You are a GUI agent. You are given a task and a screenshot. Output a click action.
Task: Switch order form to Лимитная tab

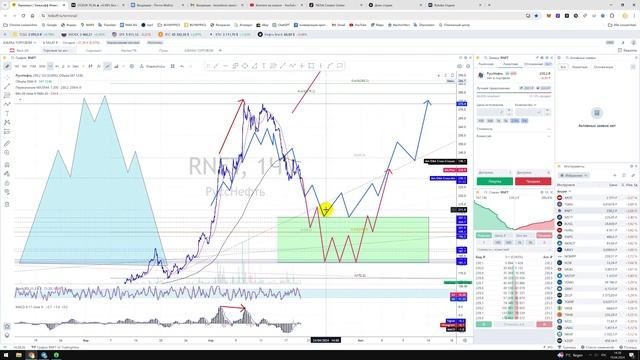[x=510, y=64]
